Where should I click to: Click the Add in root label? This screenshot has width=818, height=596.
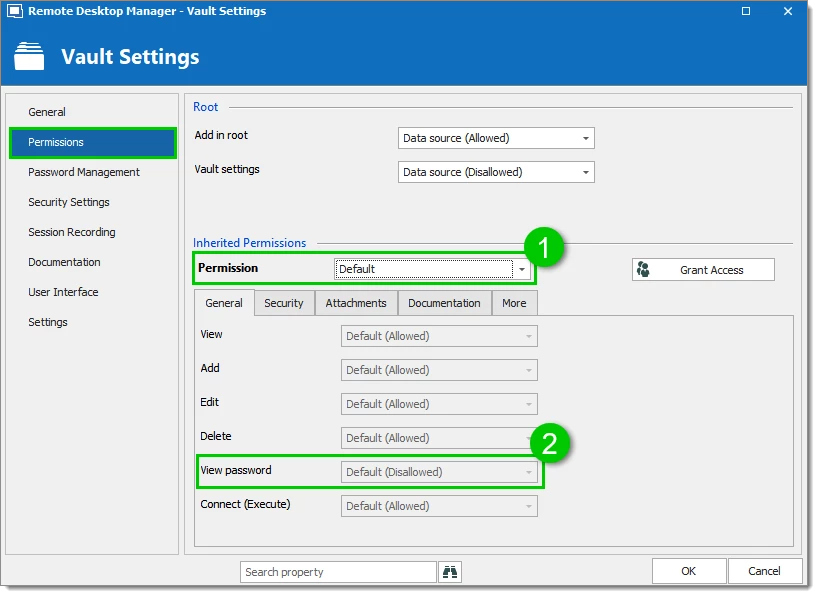(x=221, y=135)
